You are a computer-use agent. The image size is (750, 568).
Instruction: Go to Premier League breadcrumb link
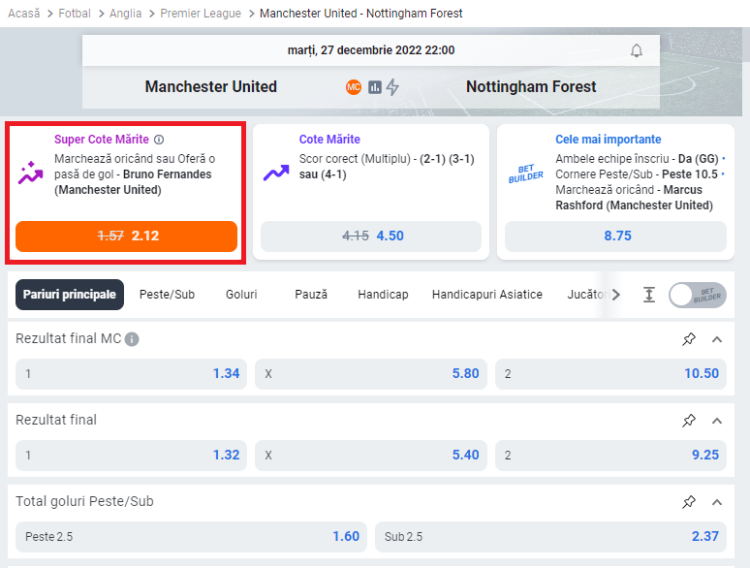(x=201, y=14)
